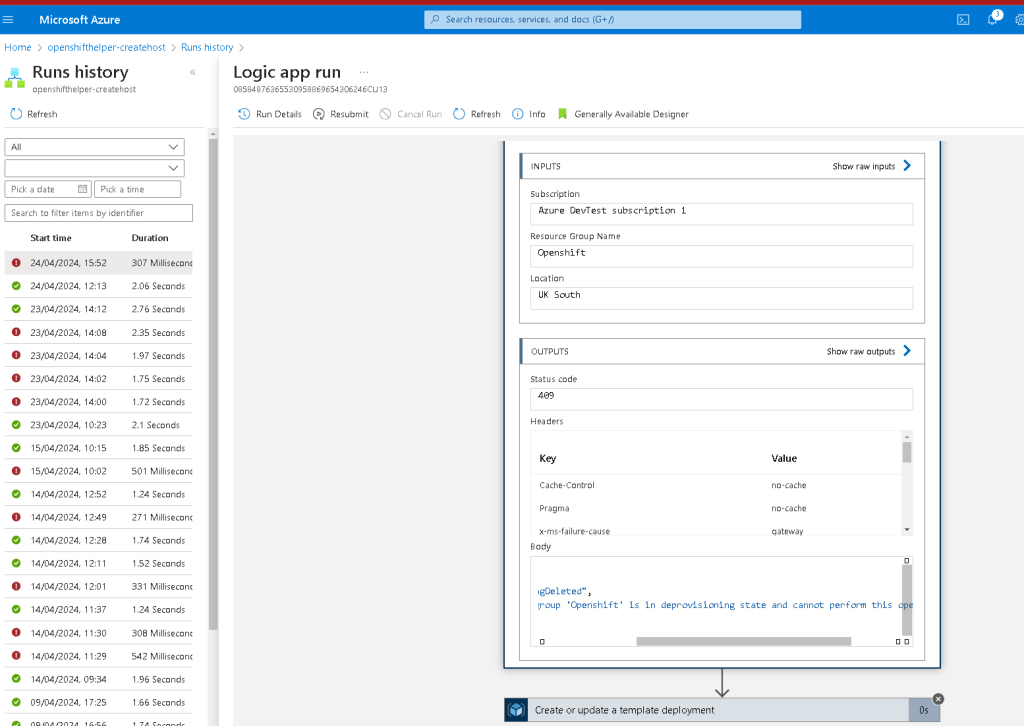Select run 14/04/2024, 12:01
Image resolution: width=1024 pixels, height=726 pixels.
tap(99, 586)
